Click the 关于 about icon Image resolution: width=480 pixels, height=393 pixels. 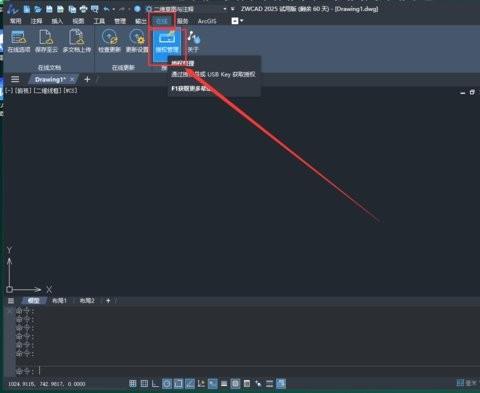(x=193, y=41)
